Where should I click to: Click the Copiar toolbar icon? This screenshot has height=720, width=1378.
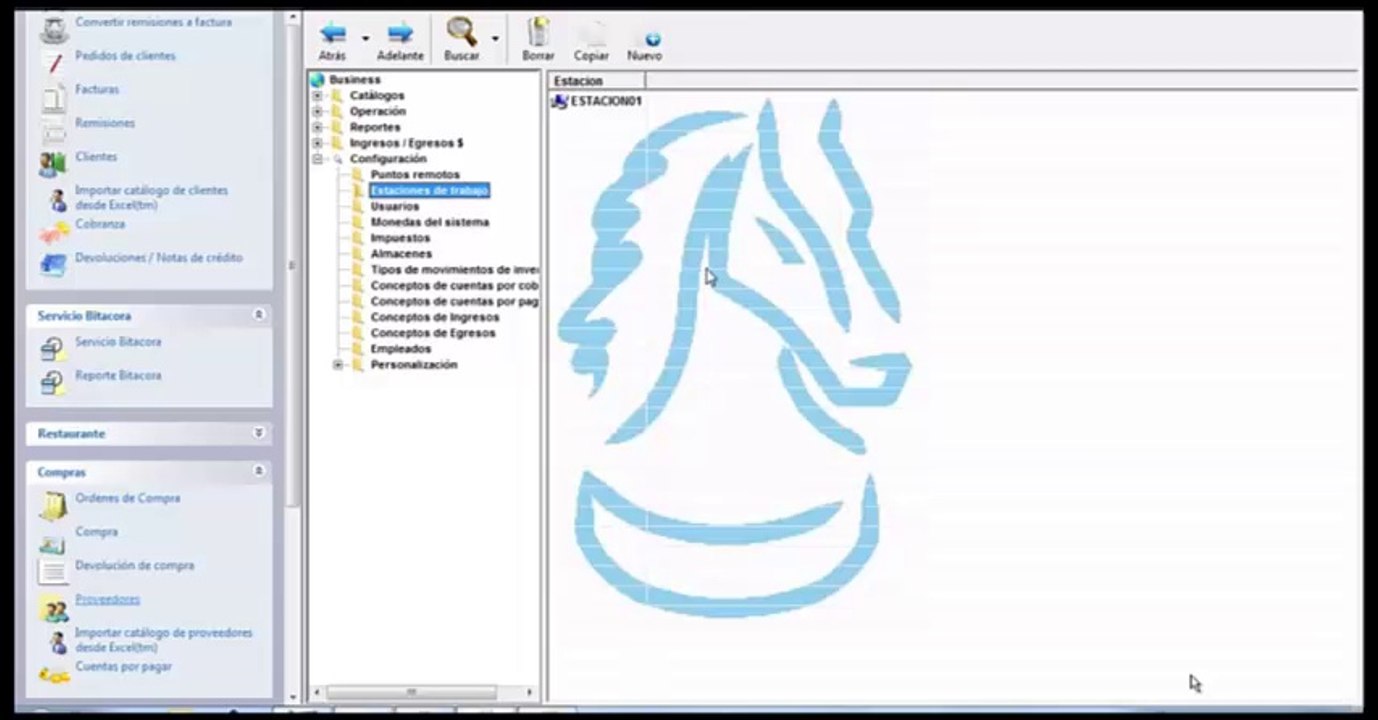pyautogui.click(x=592, y=33)
